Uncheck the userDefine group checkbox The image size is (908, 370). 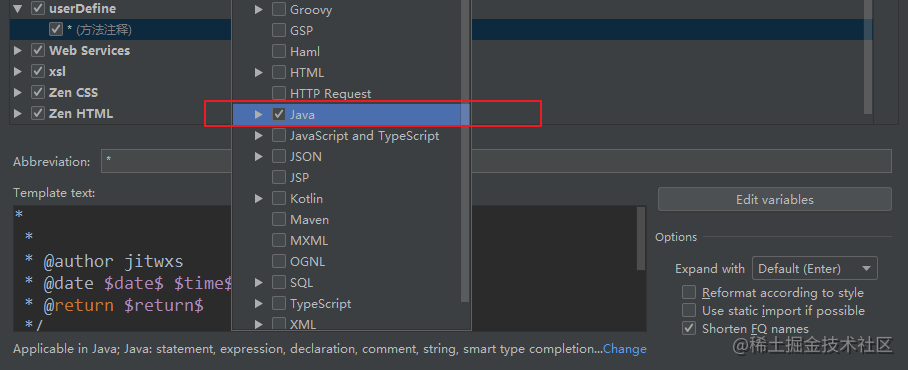click(x=38, y=9)
